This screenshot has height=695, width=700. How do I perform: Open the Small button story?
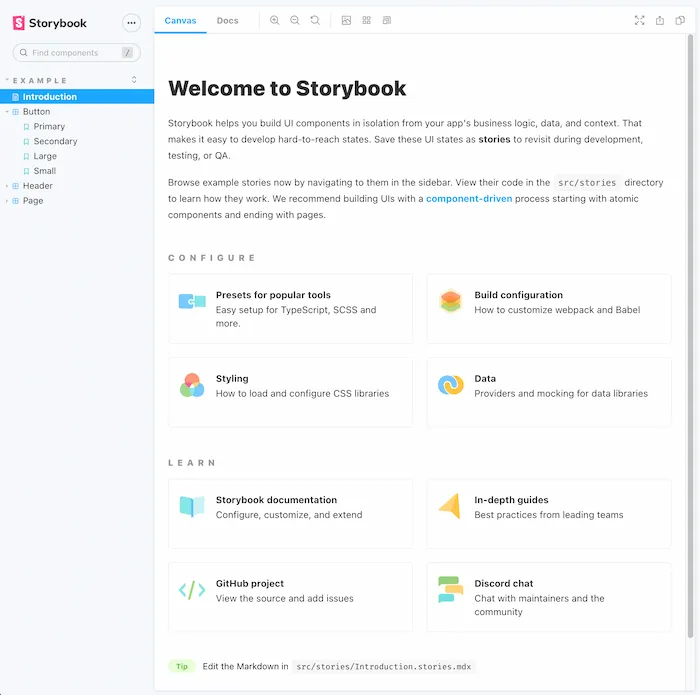(45, 171)
